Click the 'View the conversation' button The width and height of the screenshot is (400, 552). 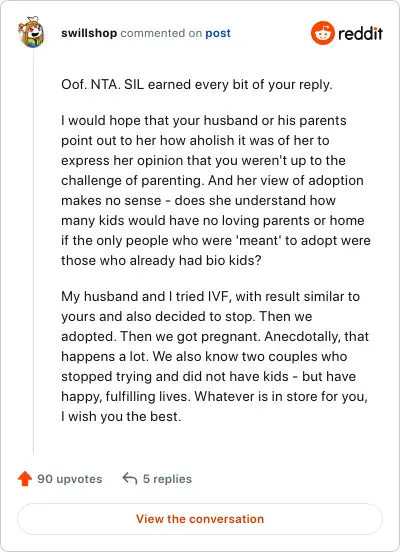(x=200, y=519)
